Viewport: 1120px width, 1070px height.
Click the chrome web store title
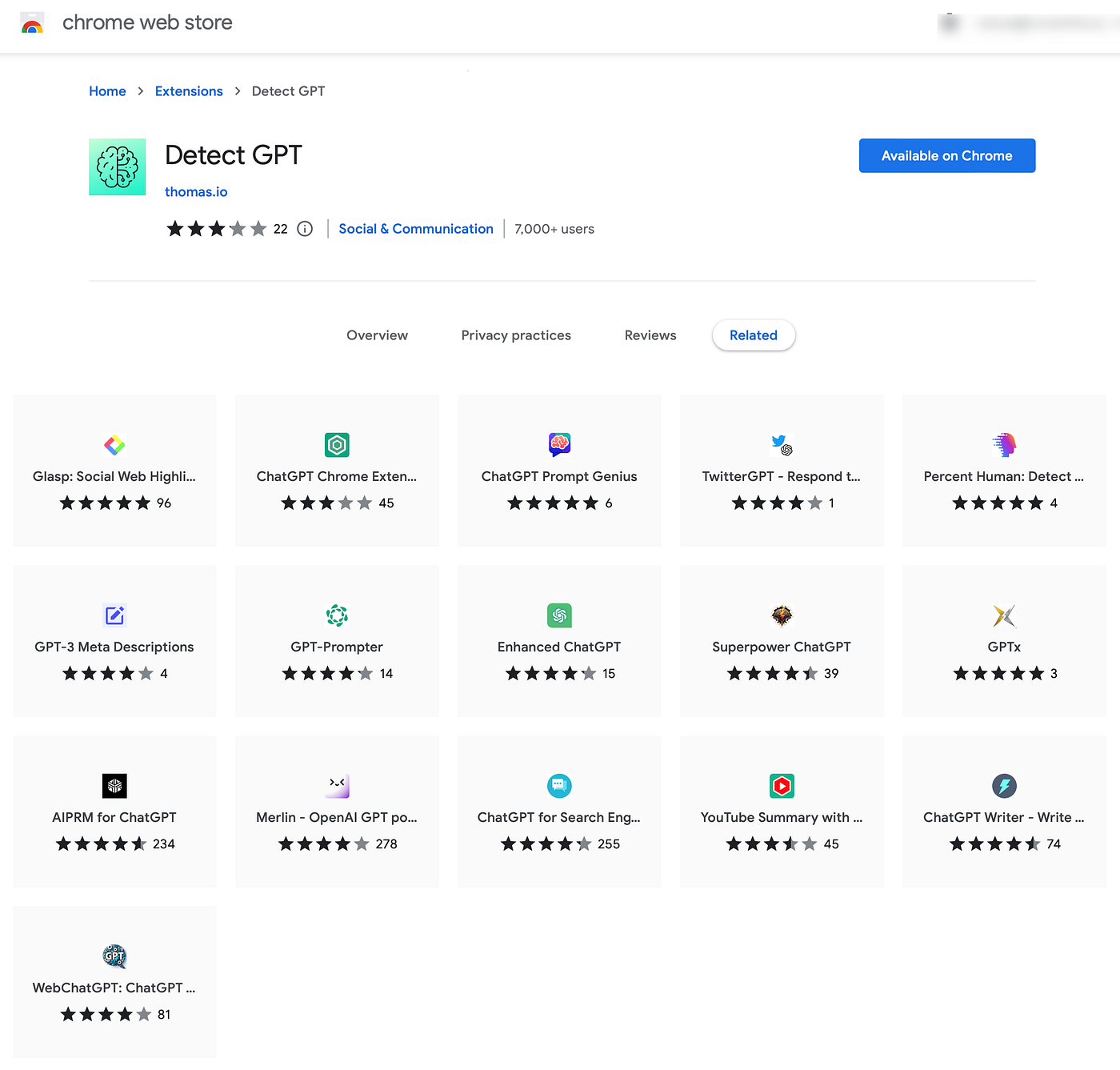(x=147, y=22)
